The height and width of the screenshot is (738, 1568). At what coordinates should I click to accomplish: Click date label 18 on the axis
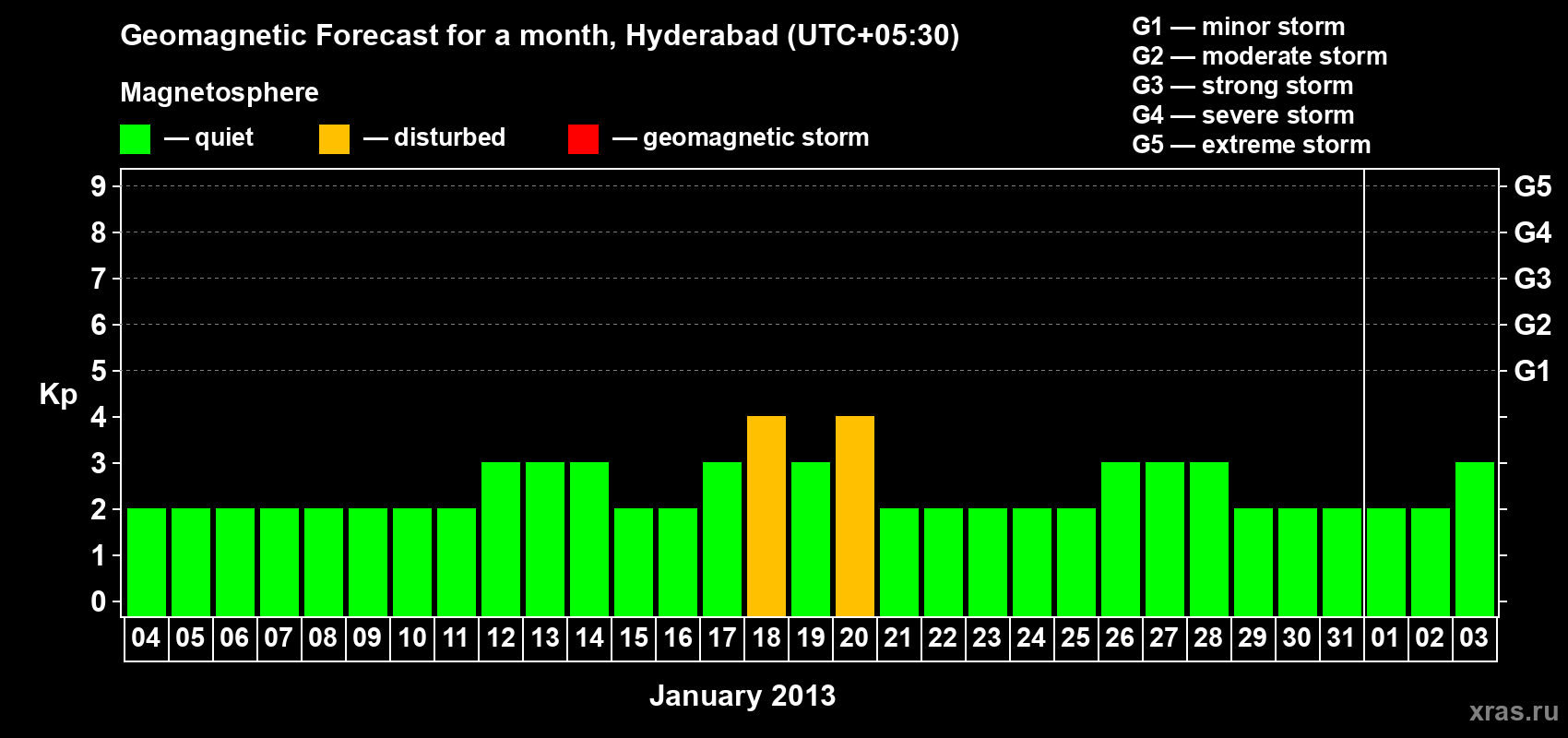click(766, 637)
